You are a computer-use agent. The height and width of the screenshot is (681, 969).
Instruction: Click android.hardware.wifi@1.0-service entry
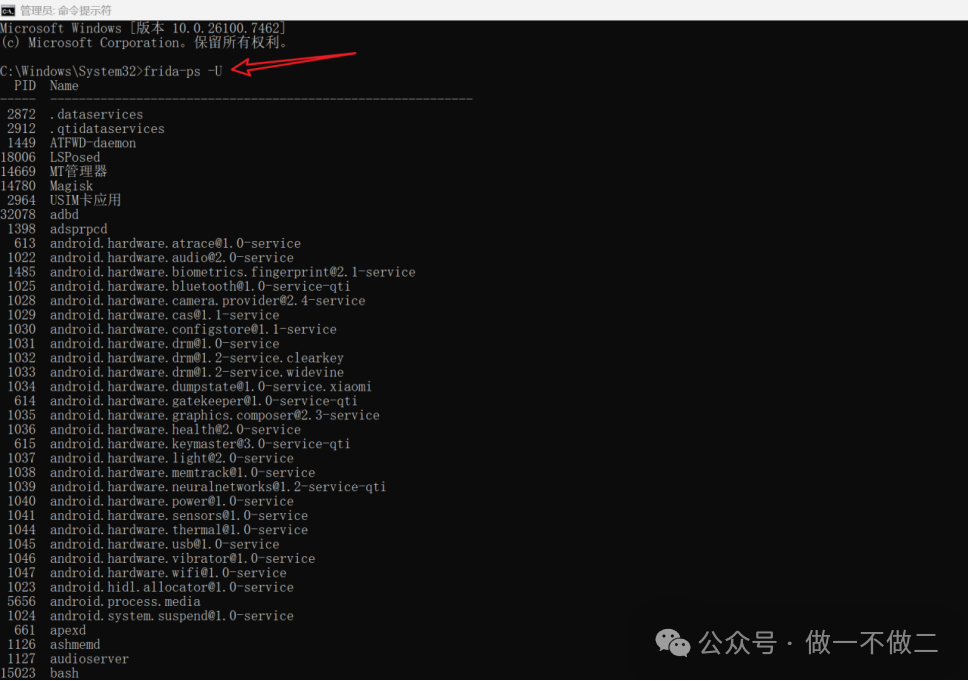click(x=168, y=572)
